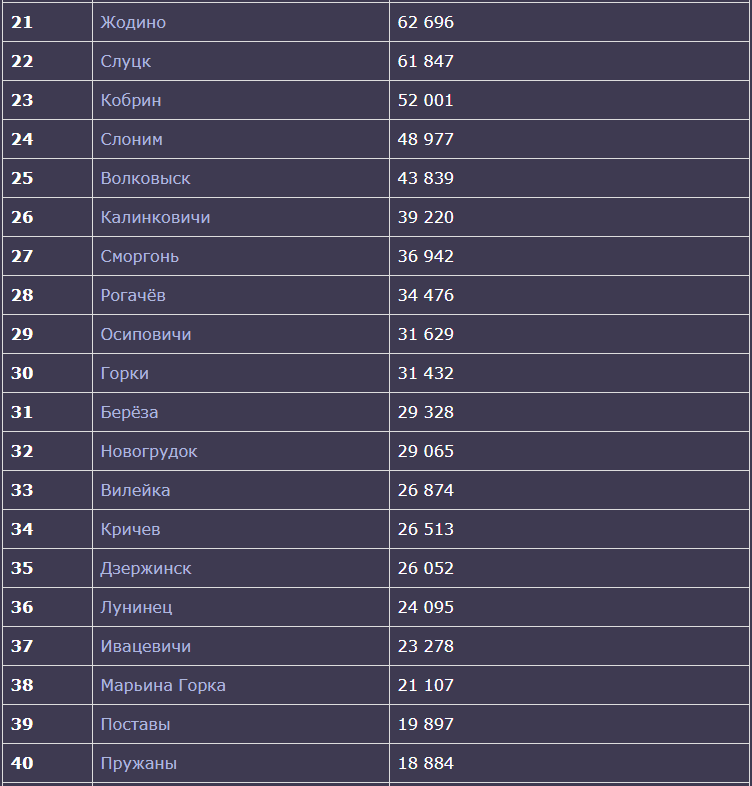Click the Слуцк link
The image size is (752, 786).
pyautogui.click(x=125, y=62)
